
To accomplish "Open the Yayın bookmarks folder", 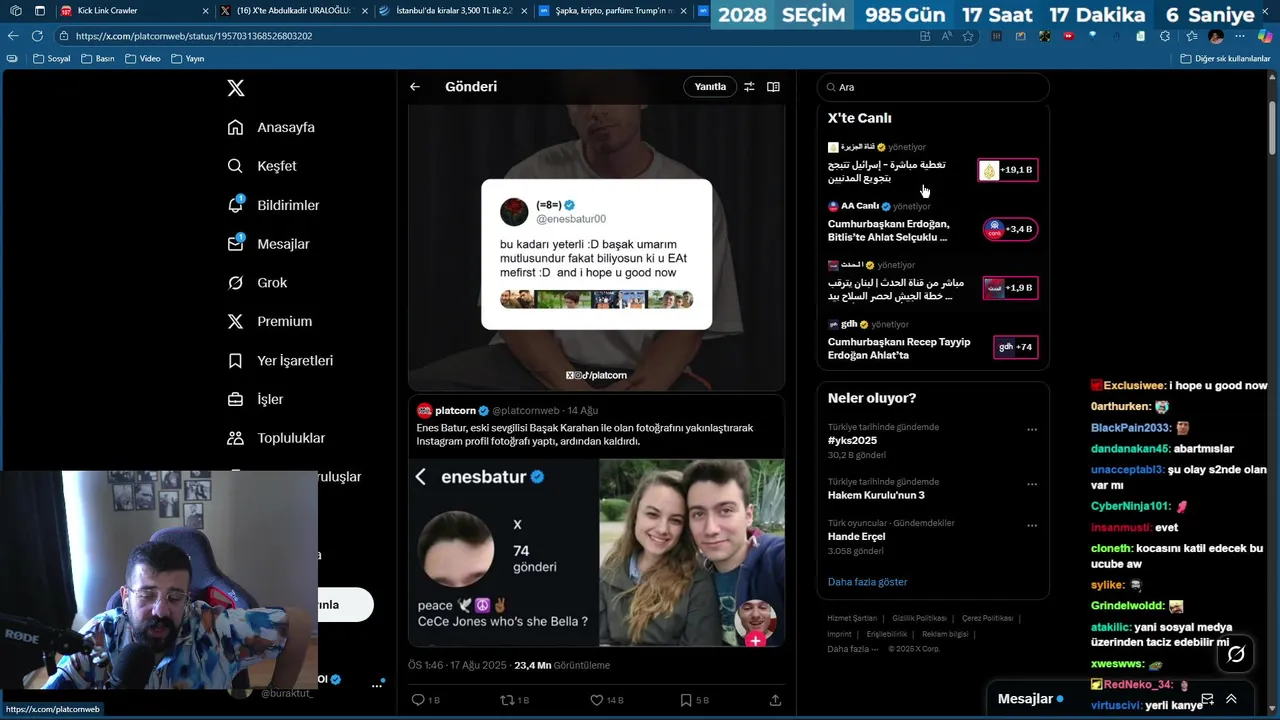I will (188, 59).
